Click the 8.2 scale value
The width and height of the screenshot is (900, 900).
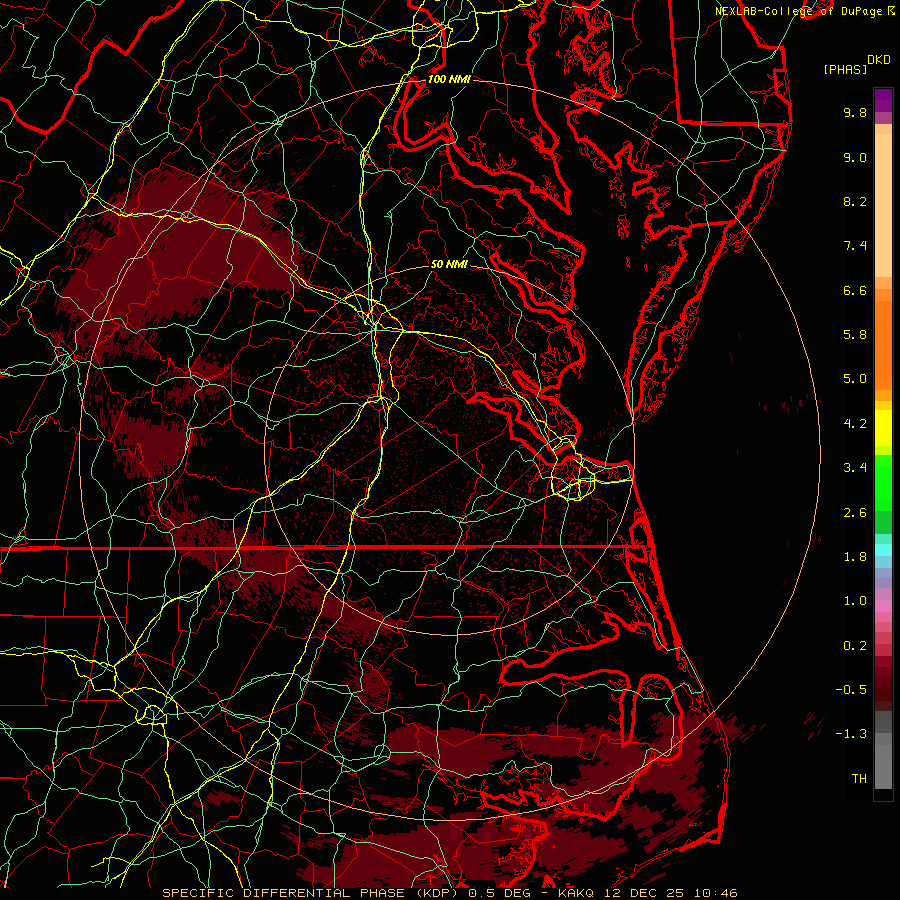click(855, 201)
